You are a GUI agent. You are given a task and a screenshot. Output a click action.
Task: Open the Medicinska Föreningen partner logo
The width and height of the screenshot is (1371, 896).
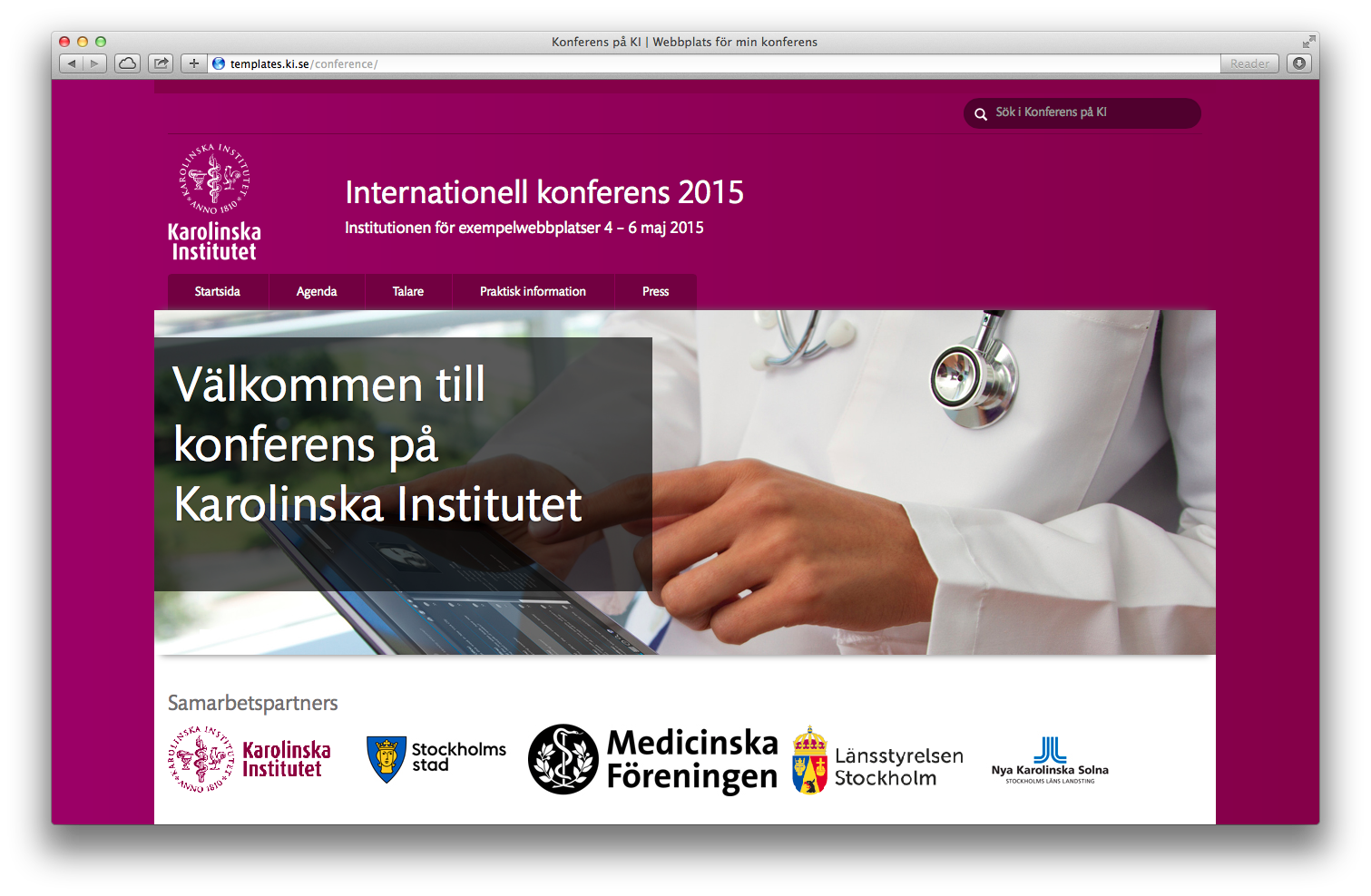coord(653,760)
